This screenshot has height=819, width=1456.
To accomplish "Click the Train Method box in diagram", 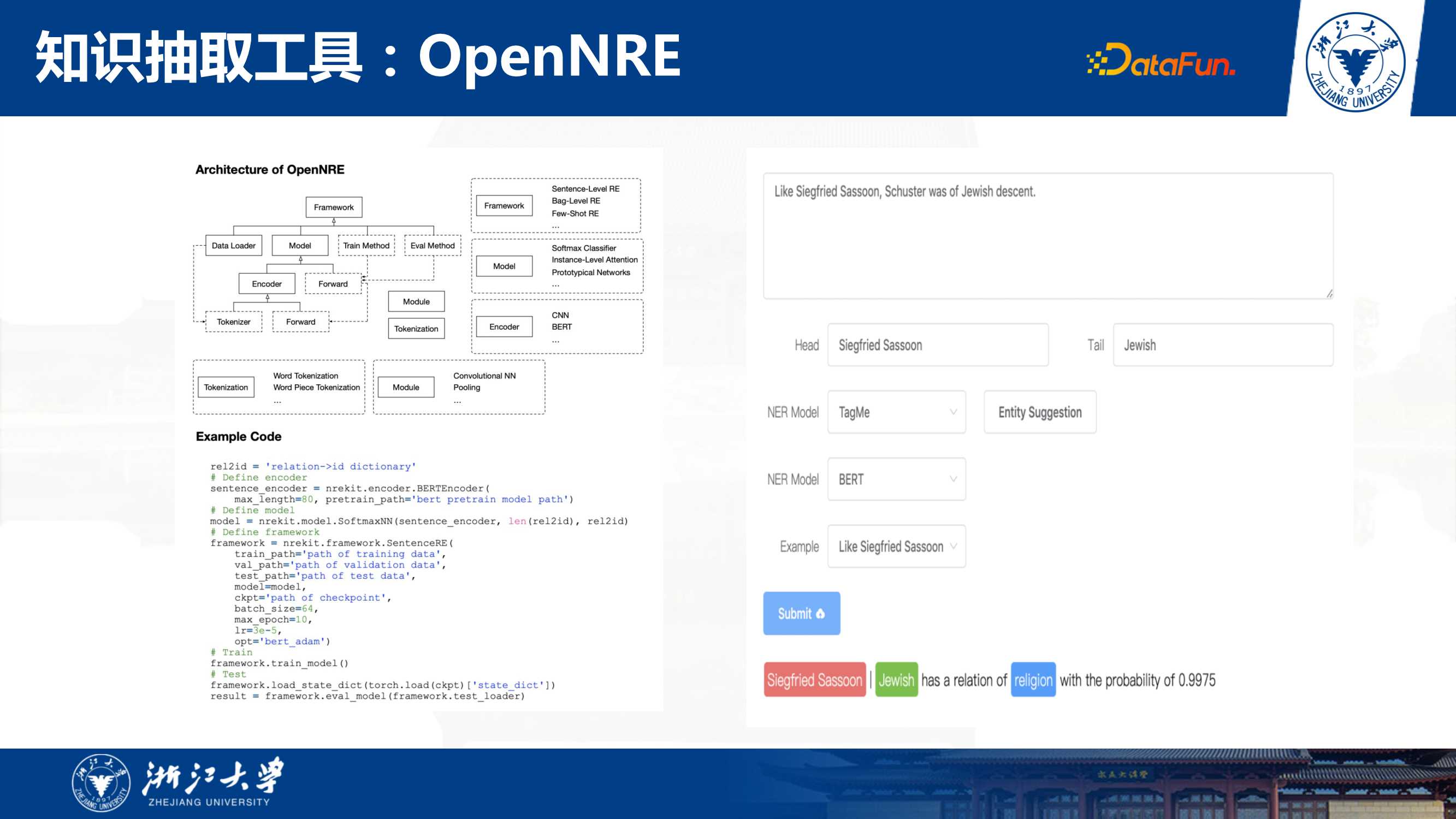I will [x=366, y=245].
